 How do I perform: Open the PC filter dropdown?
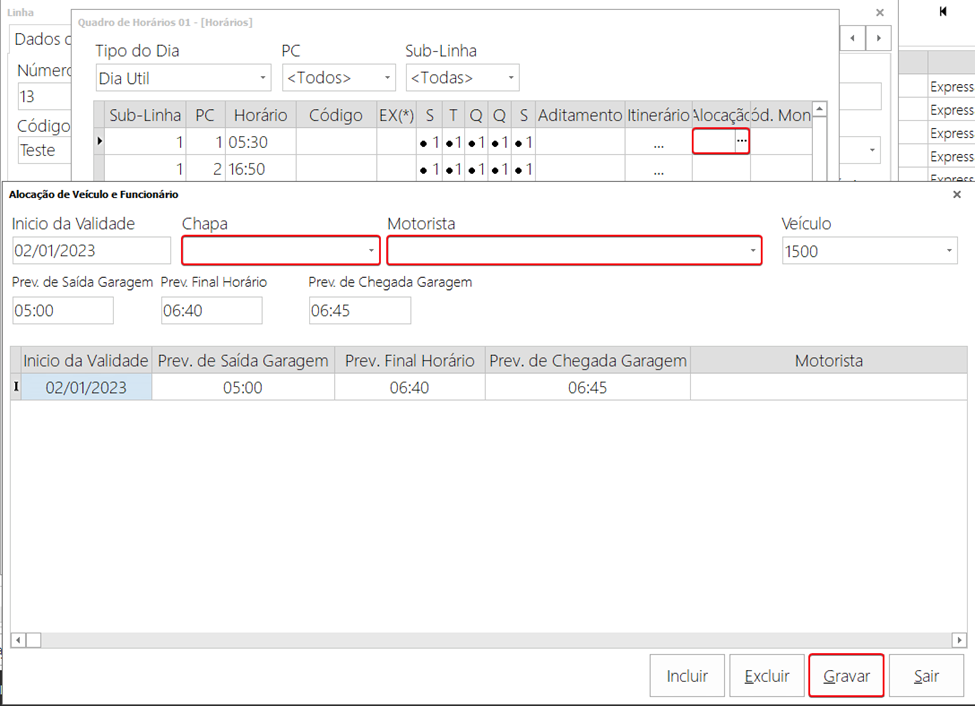click(x=387, y=78)
